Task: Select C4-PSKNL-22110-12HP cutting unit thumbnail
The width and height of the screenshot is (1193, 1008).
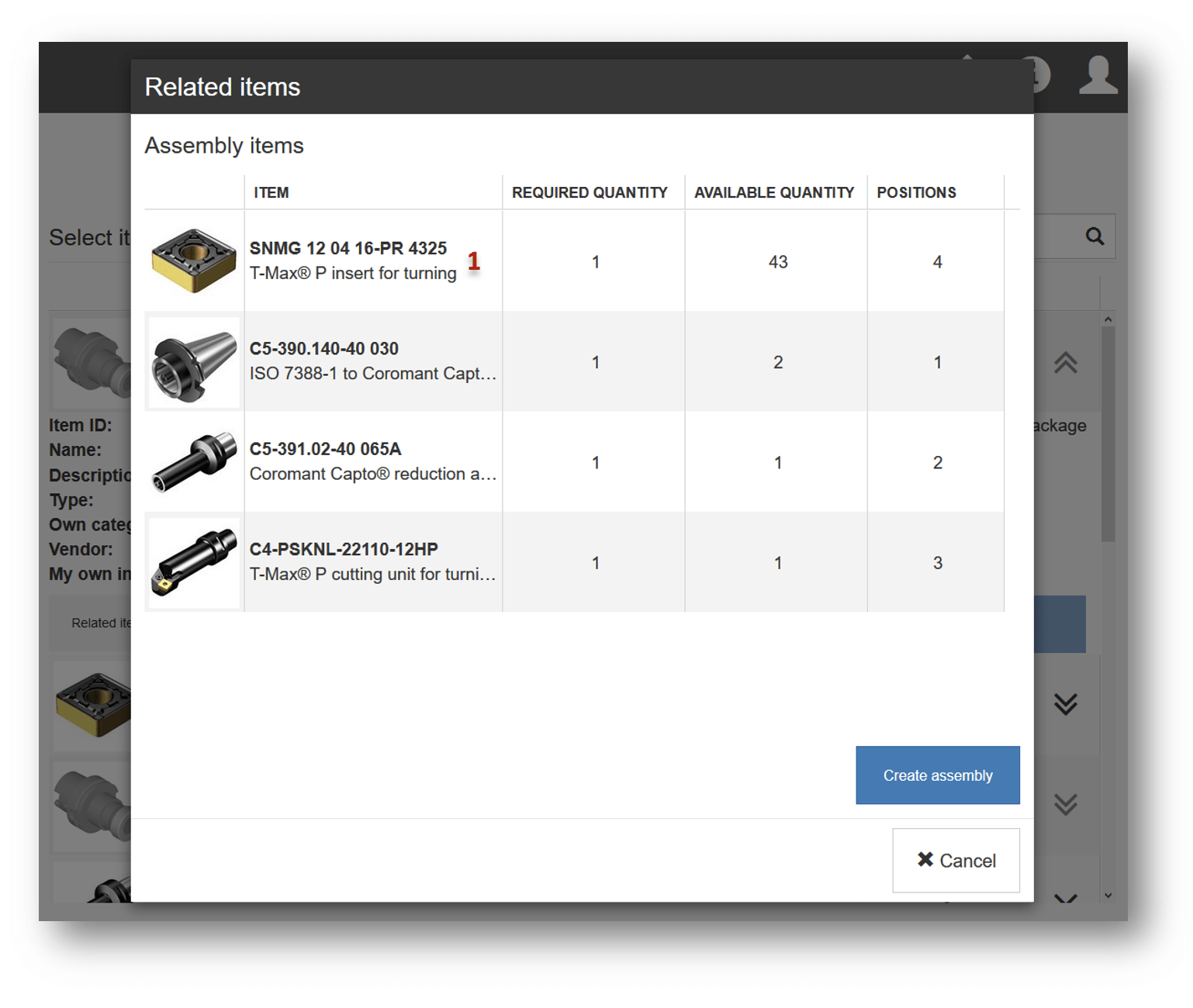Action: [x=194, y=562]
